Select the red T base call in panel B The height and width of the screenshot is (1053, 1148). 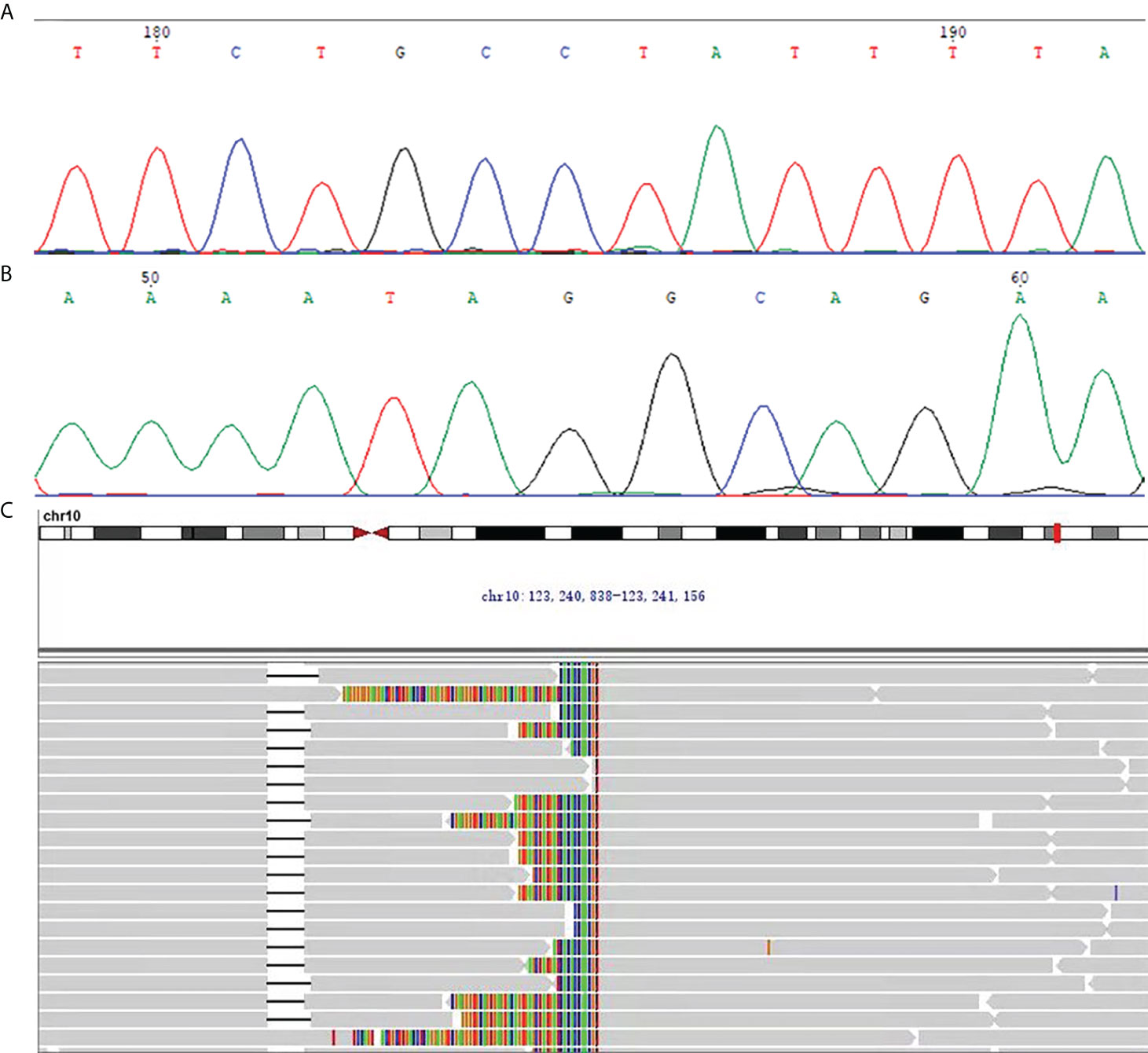[391, 298]
